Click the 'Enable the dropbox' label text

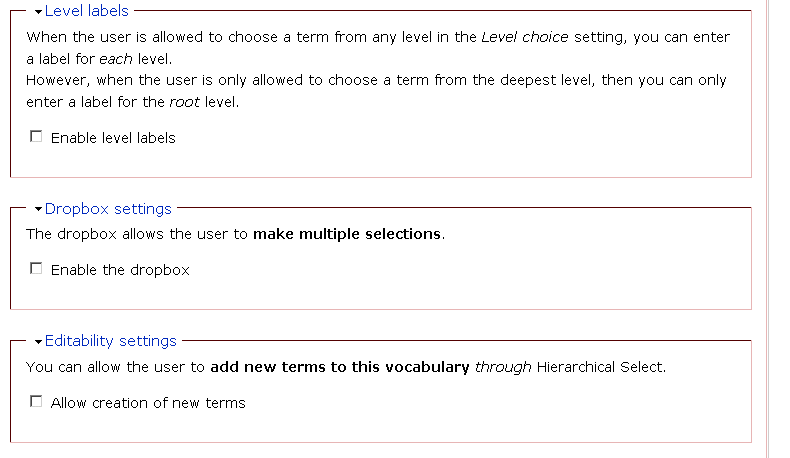point(120,270)
